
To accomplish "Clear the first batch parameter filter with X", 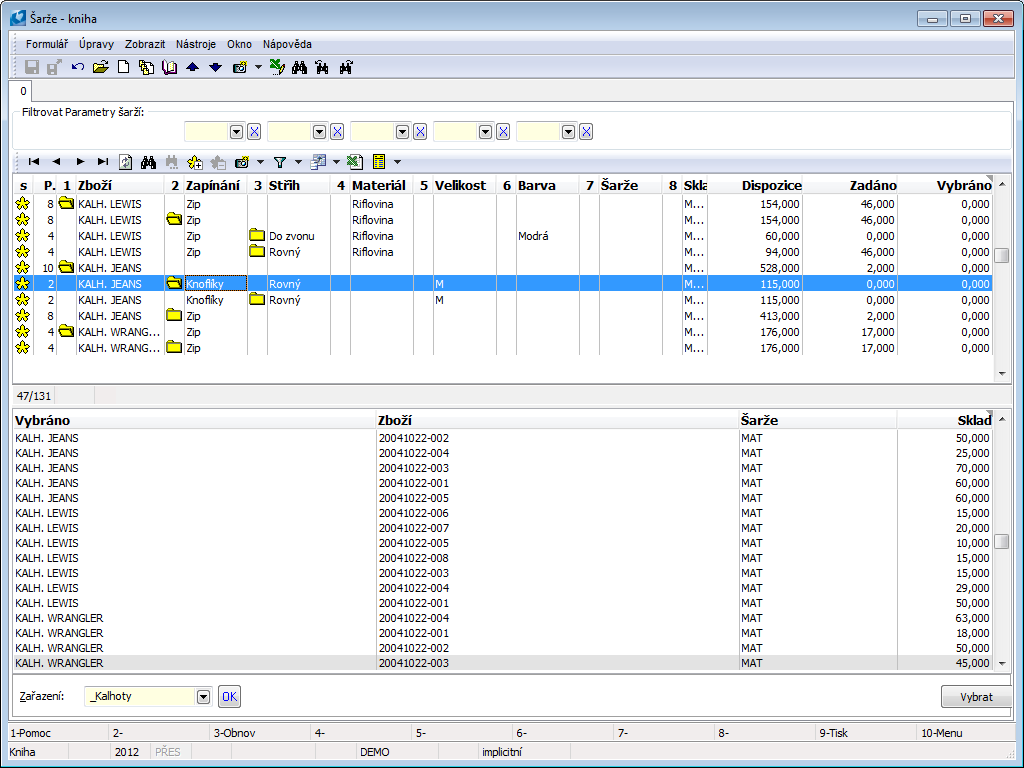I will pyautogui.click(x=254, y=132).
